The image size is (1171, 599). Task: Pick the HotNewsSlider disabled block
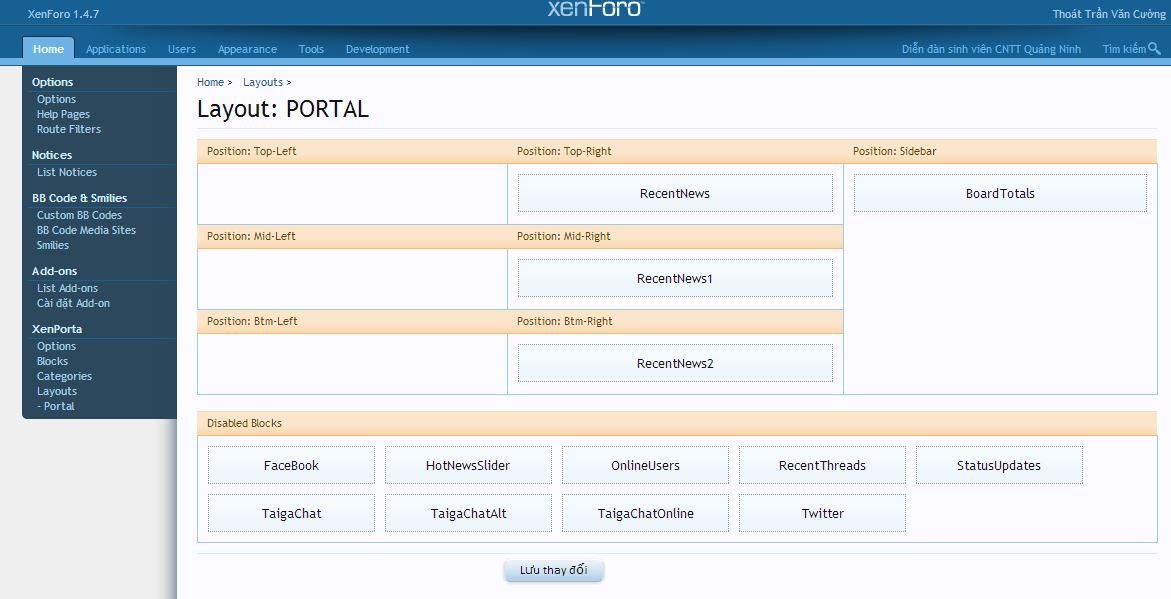tap(468, 465)
